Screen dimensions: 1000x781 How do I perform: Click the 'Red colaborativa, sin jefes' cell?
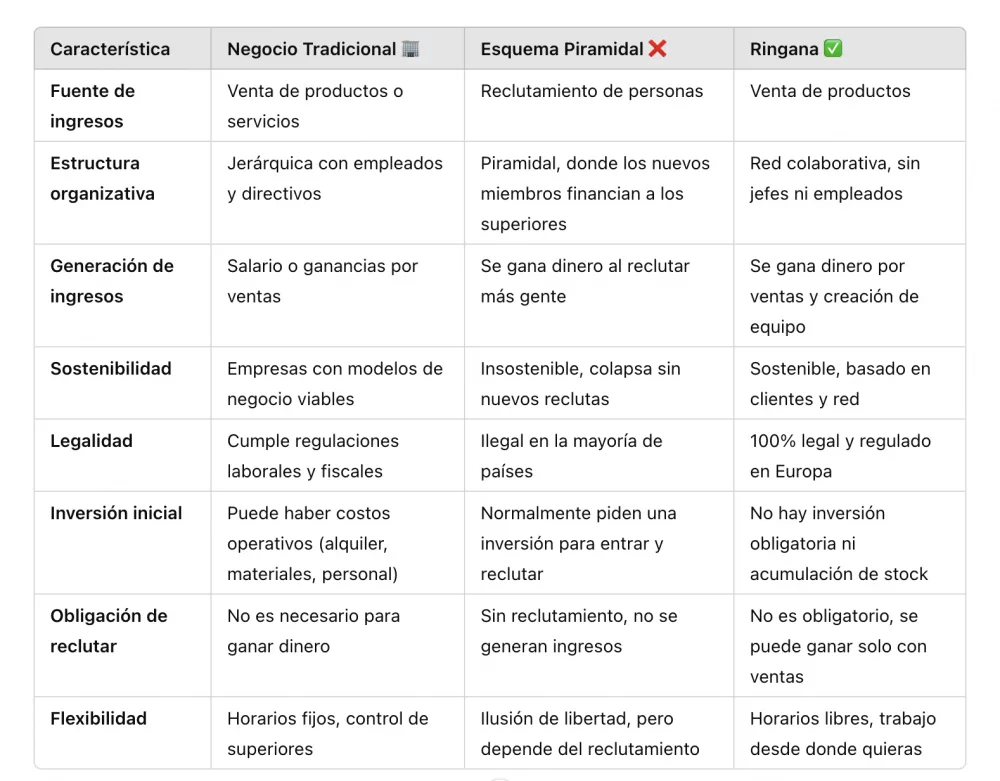pos(834,178)
